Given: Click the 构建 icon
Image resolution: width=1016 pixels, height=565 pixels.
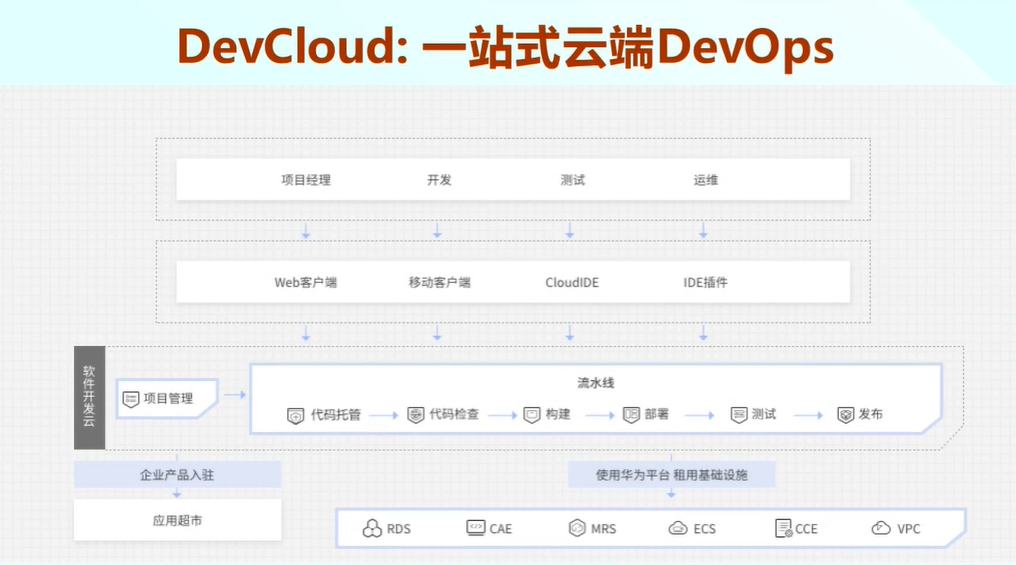Looking at the screenshot, I should tap(532, 415).
